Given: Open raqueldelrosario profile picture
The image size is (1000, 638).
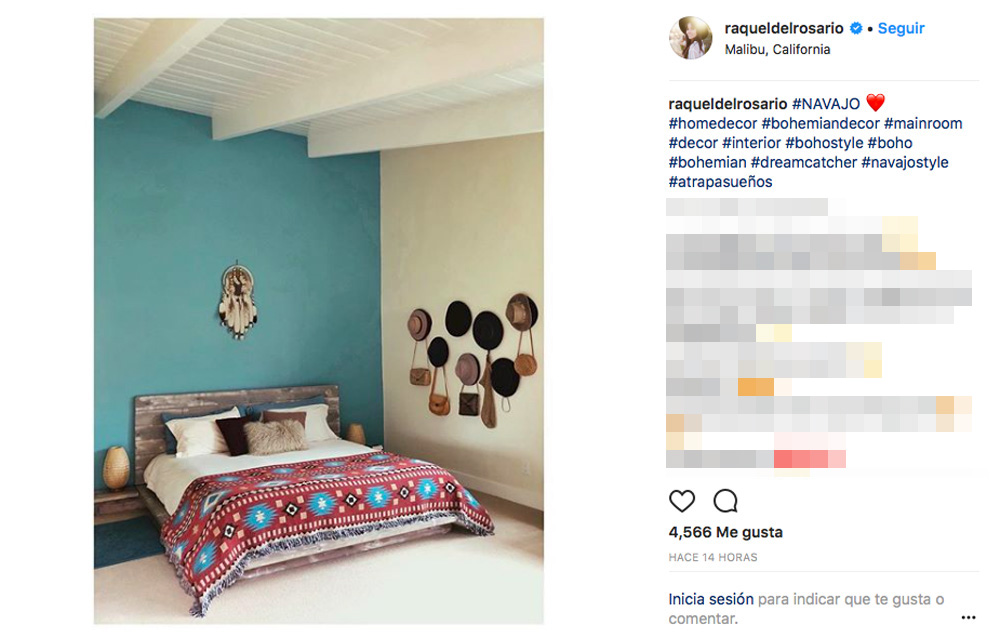Looking at the screenshot, I should (691, 38).
